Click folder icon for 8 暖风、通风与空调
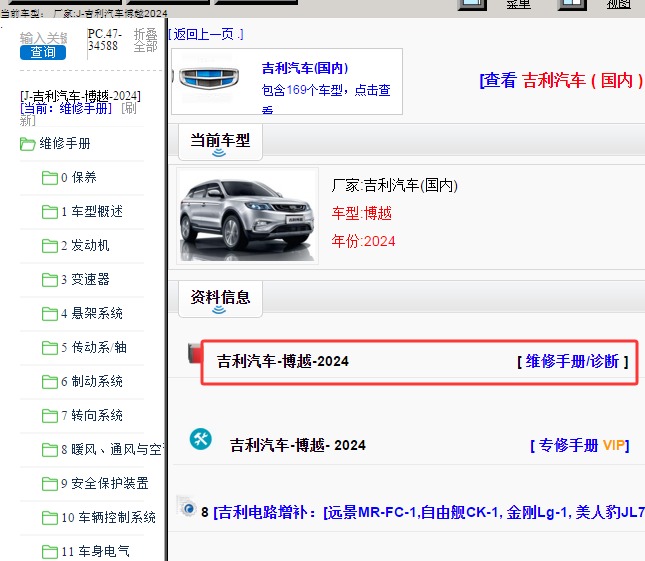645x561 pixels. pyautogui.click(x=49, y=450)
